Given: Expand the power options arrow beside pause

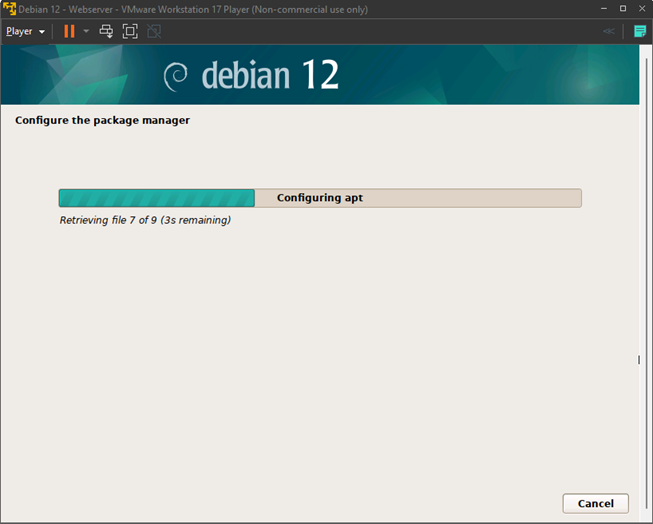Looking at the screenshot, I should (86, 31).
